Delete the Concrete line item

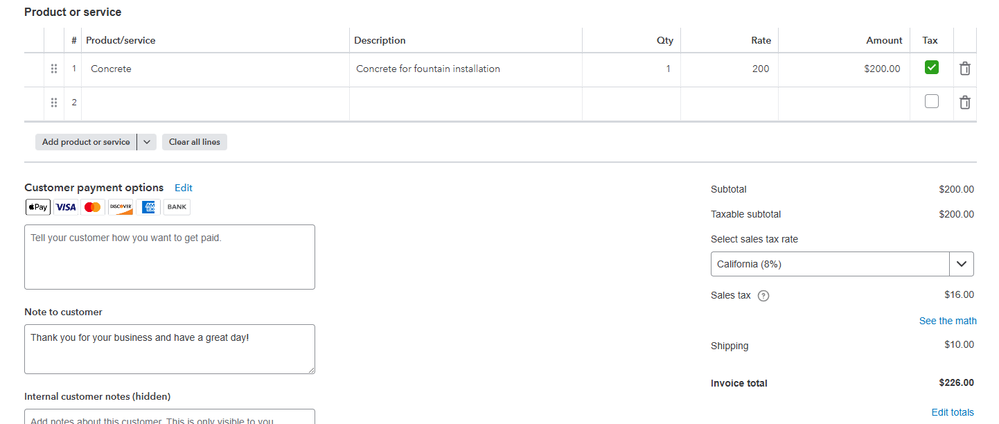point(964,69)
